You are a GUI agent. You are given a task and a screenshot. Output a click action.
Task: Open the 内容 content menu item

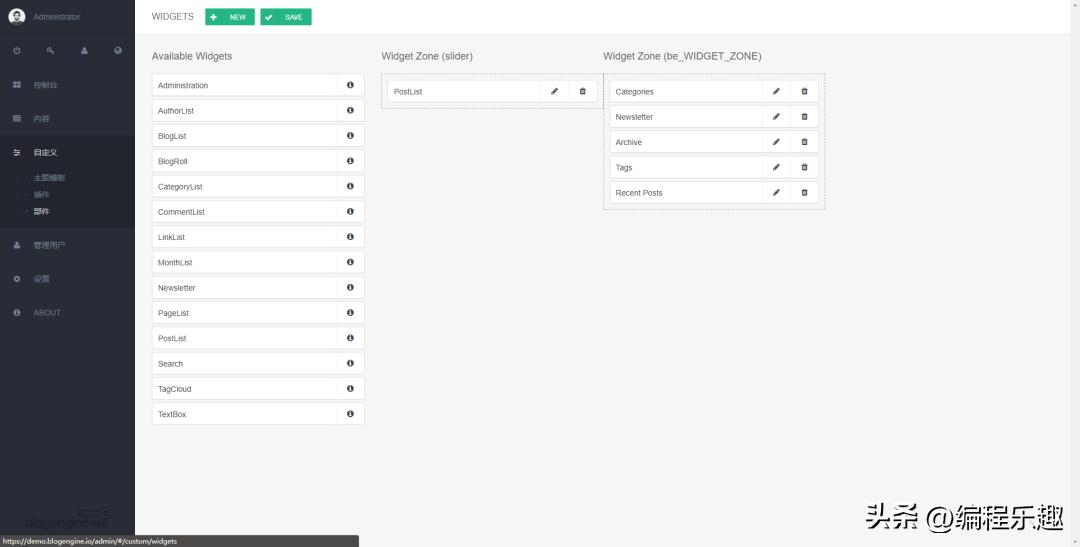(41, 118)
